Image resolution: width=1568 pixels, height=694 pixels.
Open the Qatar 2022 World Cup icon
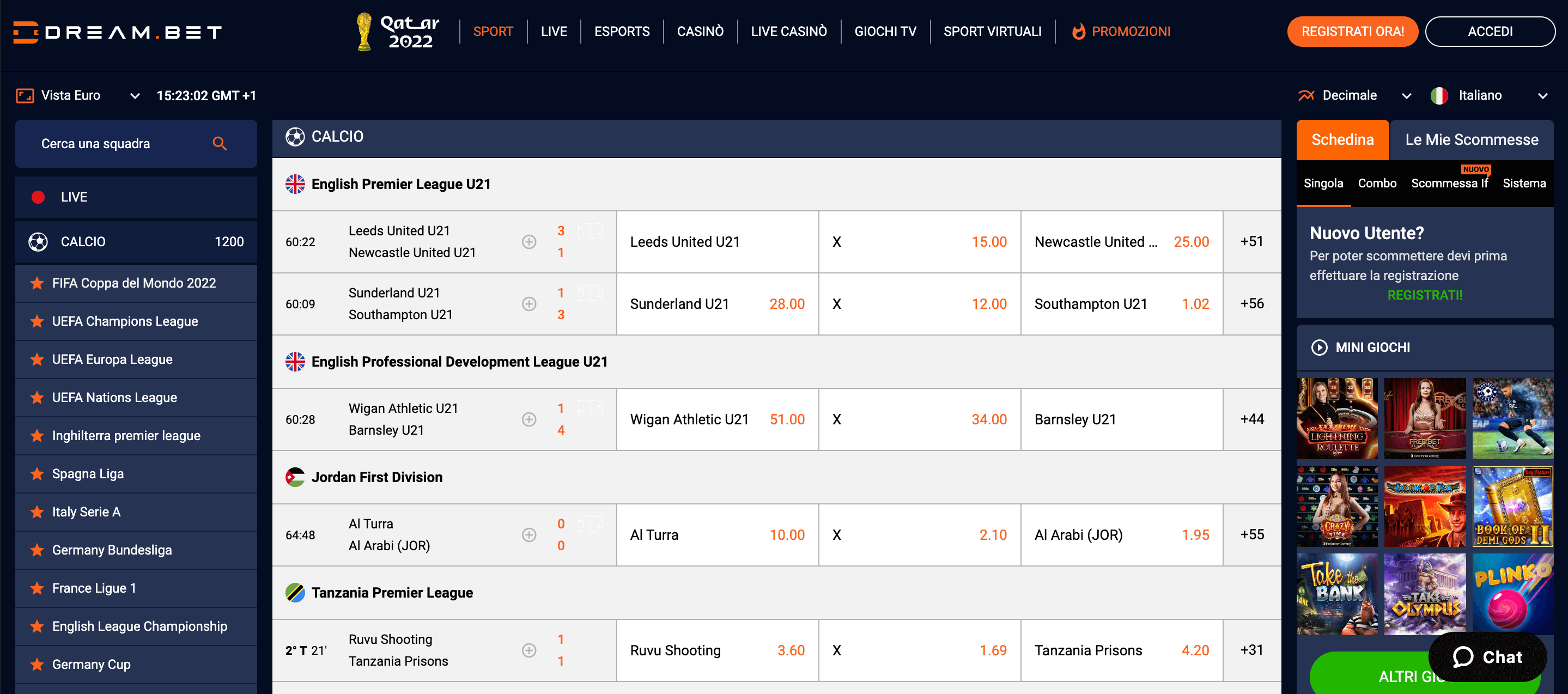tap(398, 32)
